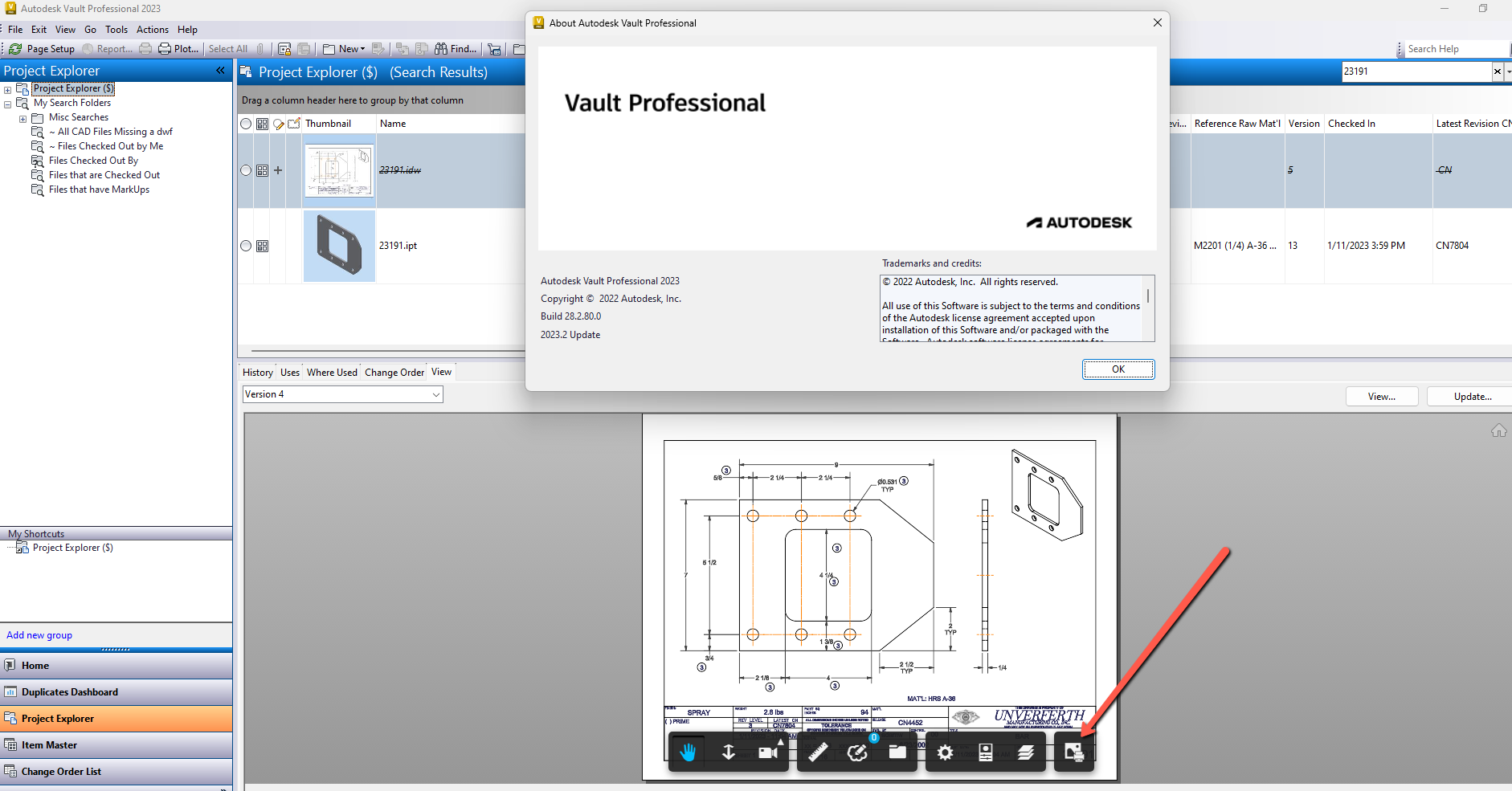Select the camera icon in the viewer toolbar
1512x791 pixels.
coord(768,752)
